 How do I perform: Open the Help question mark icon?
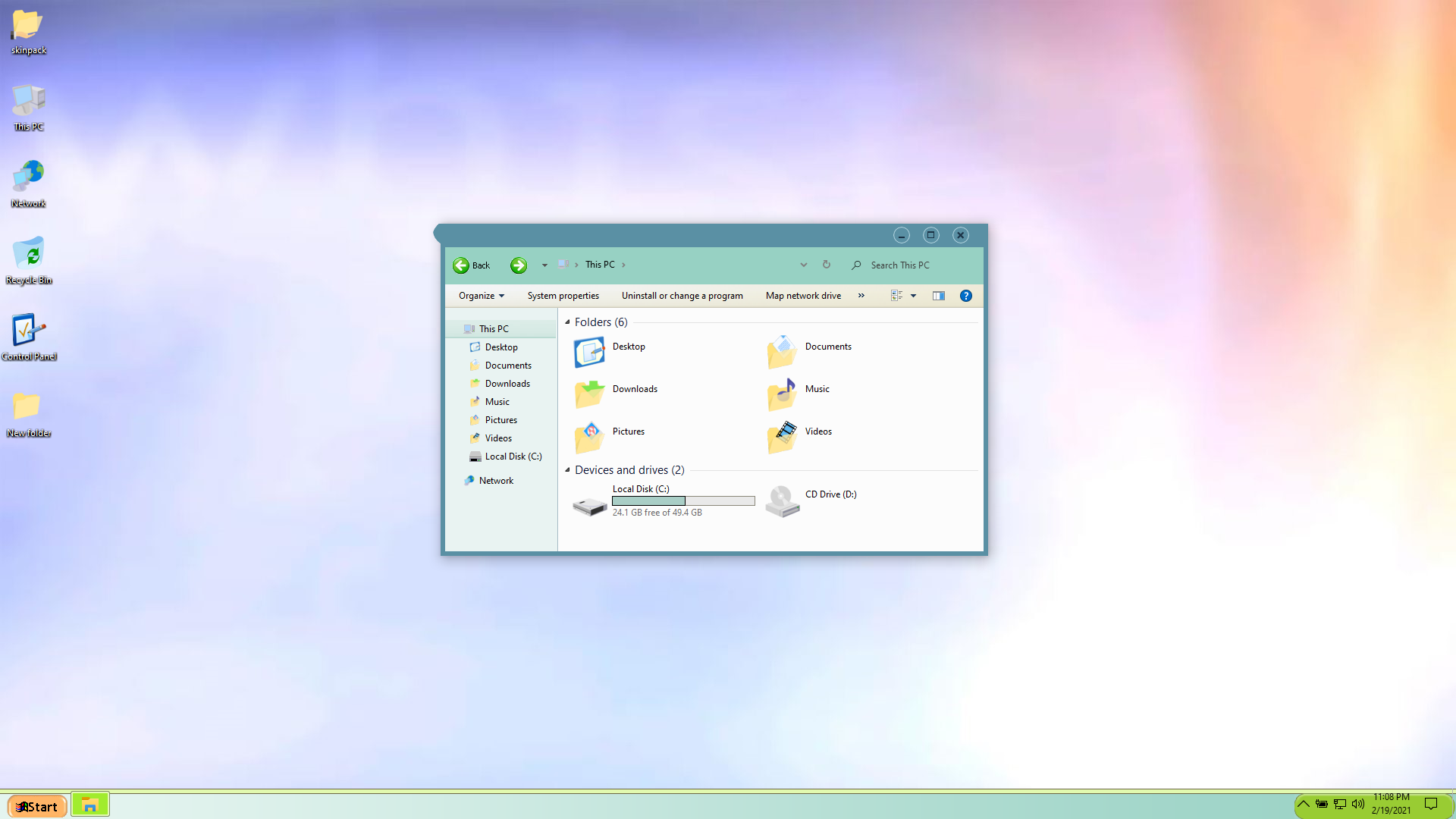[x=965, y=296]
